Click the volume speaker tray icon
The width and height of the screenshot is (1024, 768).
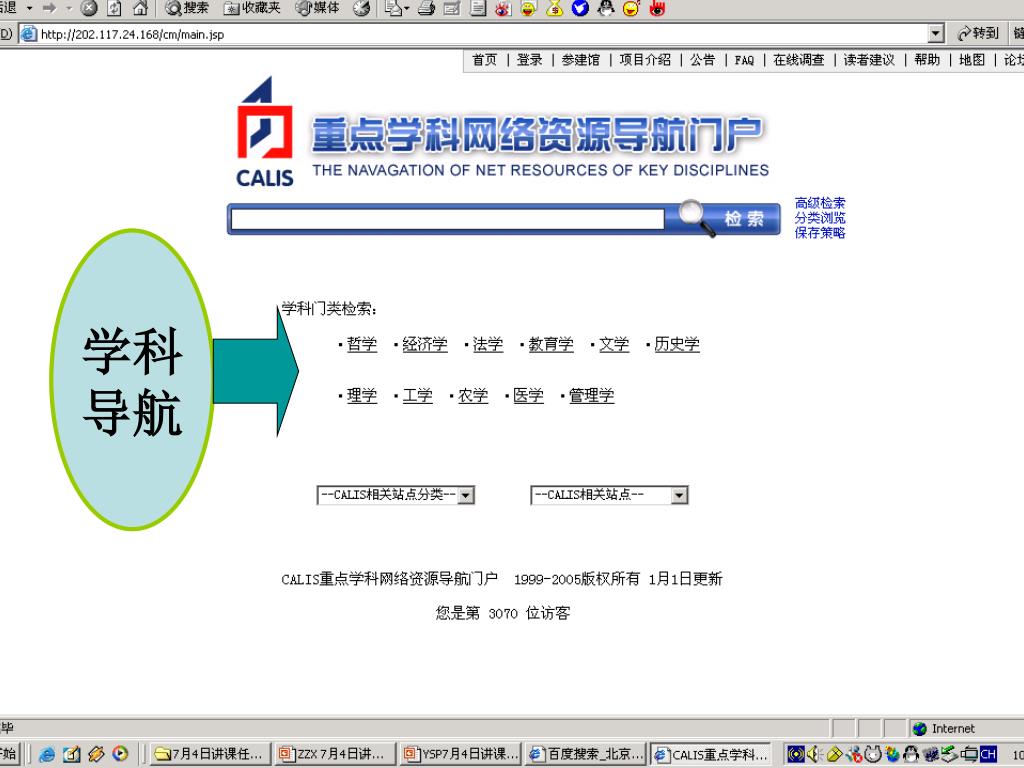814,754
